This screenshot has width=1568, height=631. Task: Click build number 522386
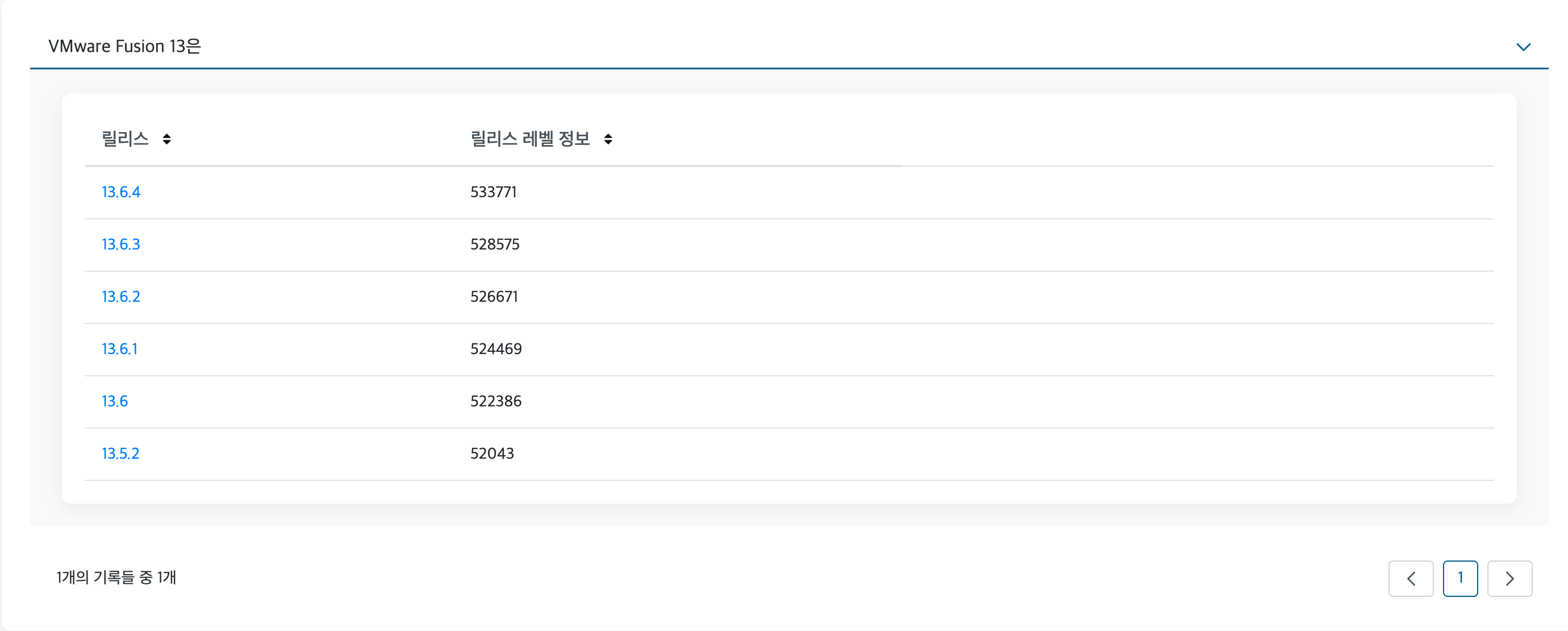coord(496,402)
